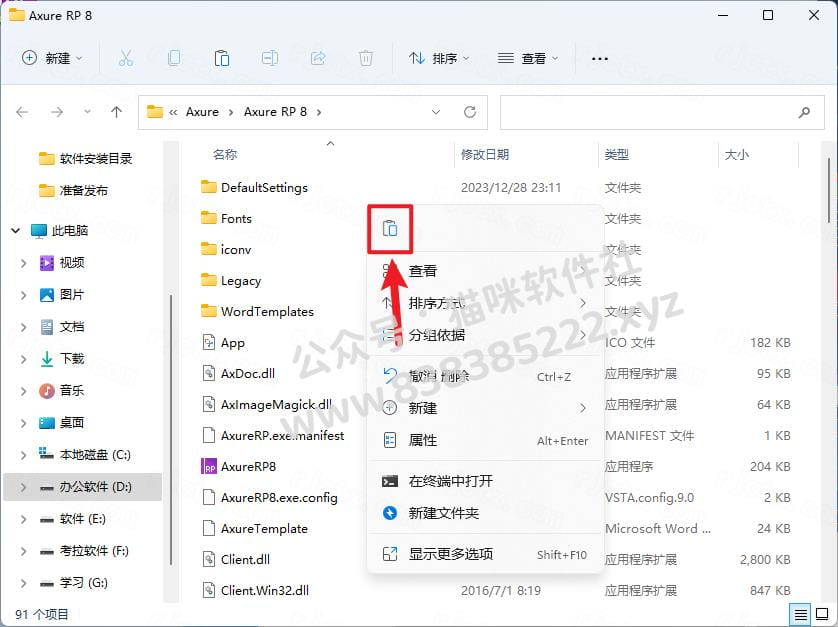
Task: Select the AxureRP.exe.manifest file name
Action: tap(283, 436)
